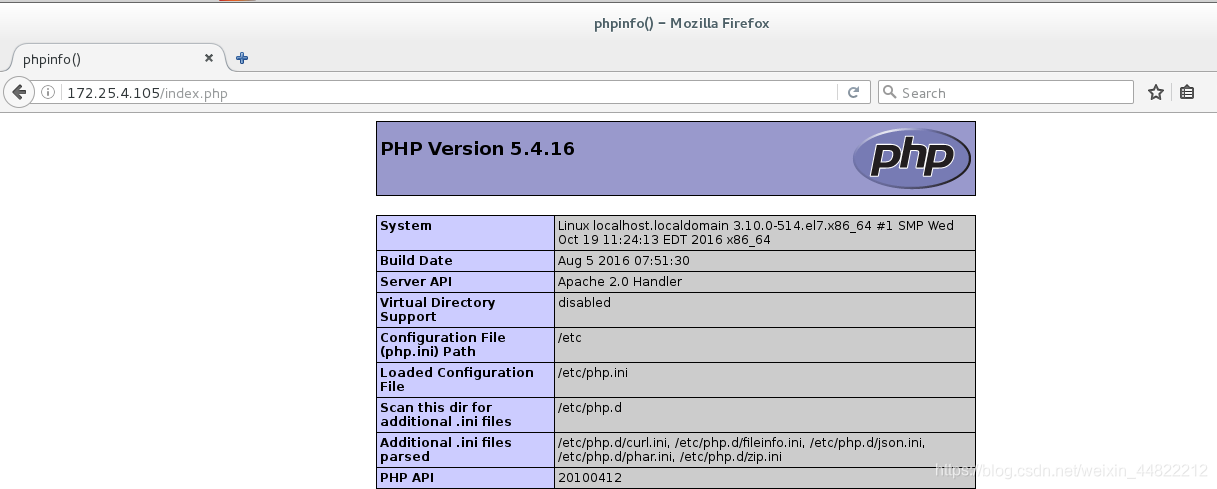The image size is (1217, 489).
Task: Click the Linux localhost.localdomain system value
Action: [755, 233]
